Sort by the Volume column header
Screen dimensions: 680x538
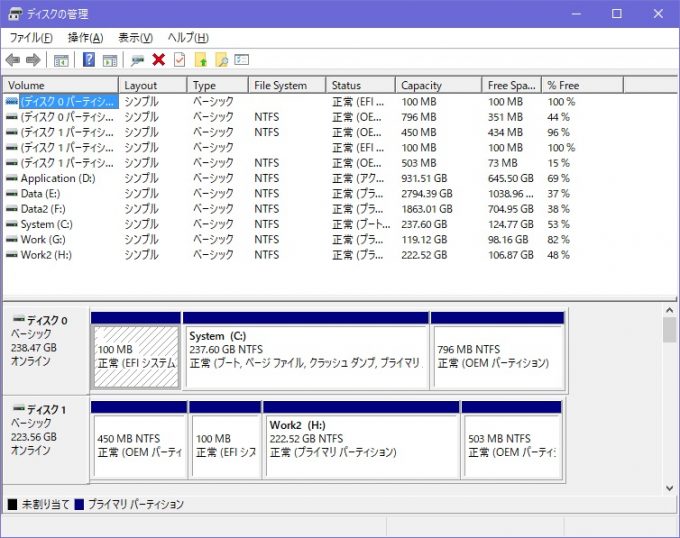[61, 85]
